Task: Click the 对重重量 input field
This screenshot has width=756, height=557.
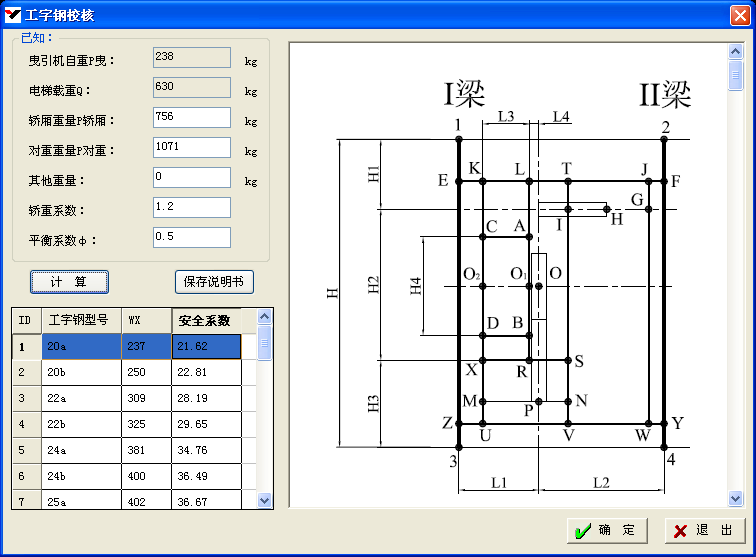Action: click(191, 148)
